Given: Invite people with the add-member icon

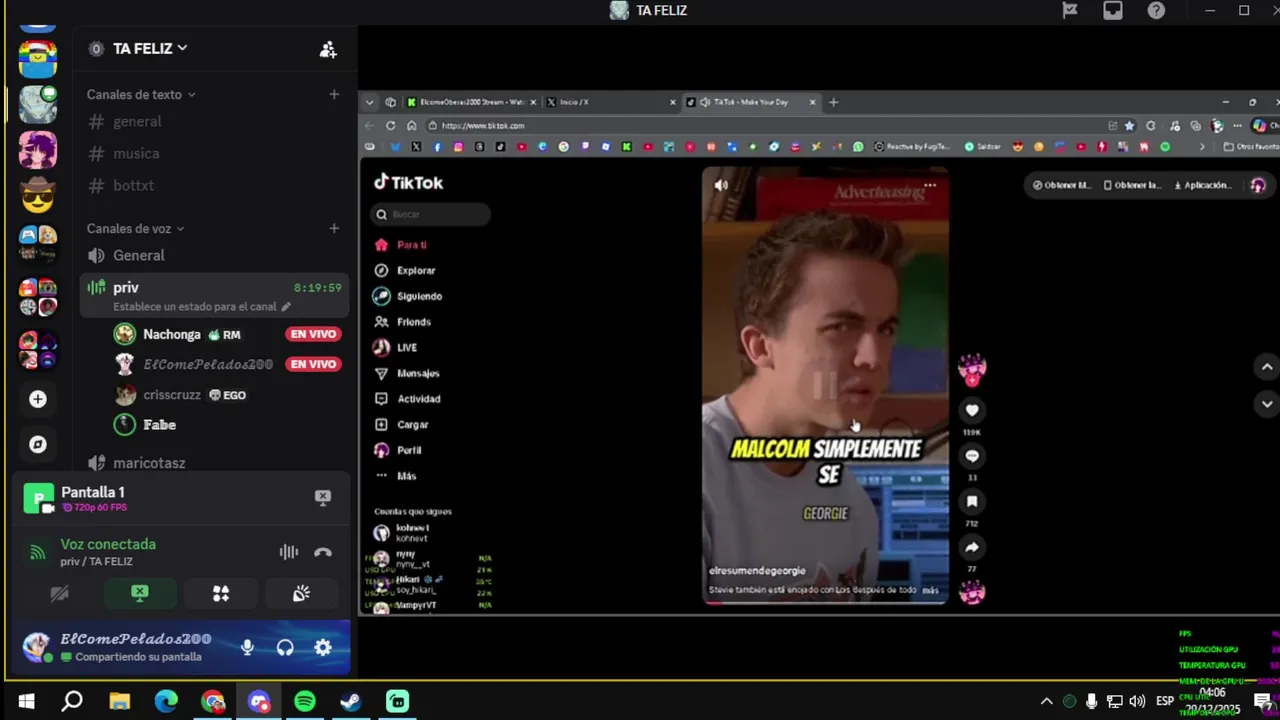Looking at the screenshot, I should click(328, 49).
